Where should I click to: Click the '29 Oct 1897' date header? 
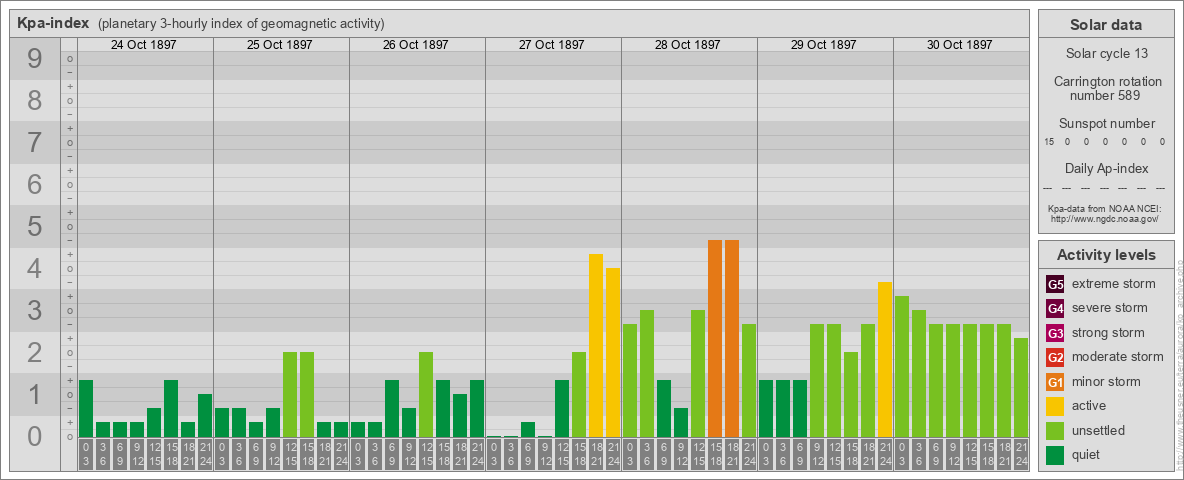tap(823, 45)
